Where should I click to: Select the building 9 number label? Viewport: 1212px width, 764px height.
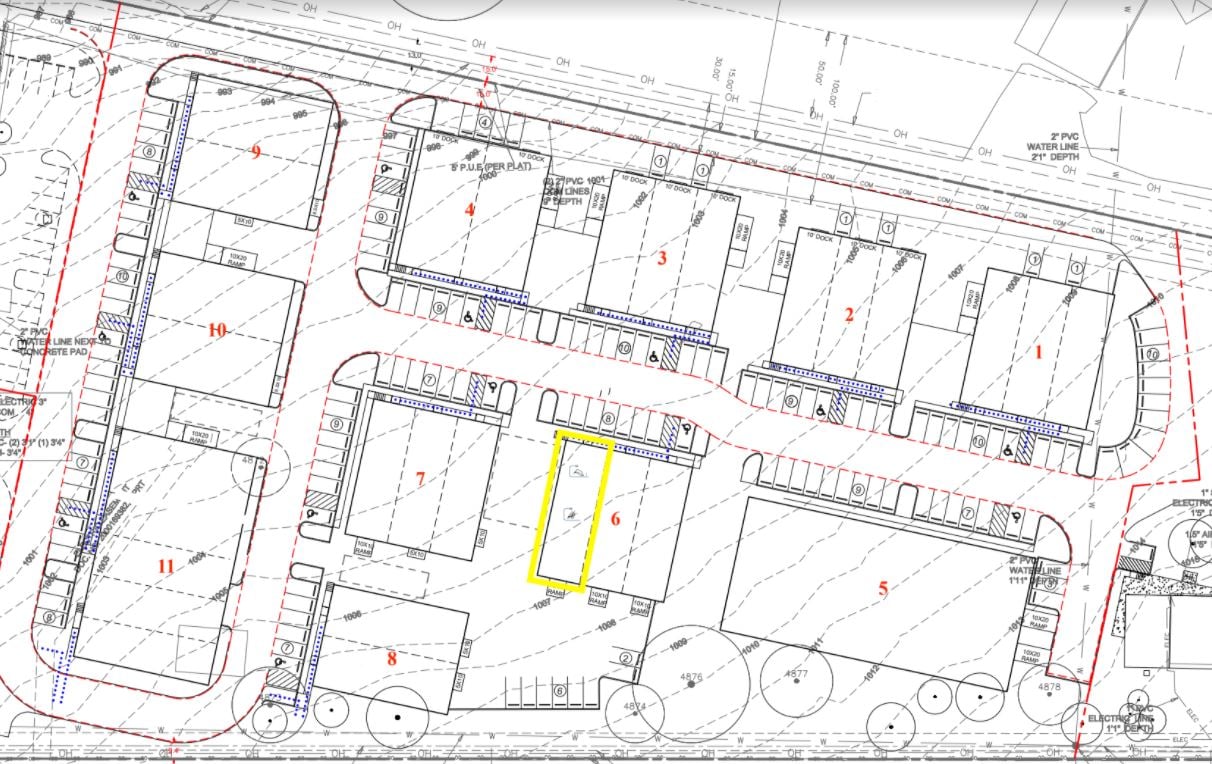click(256, 152)
